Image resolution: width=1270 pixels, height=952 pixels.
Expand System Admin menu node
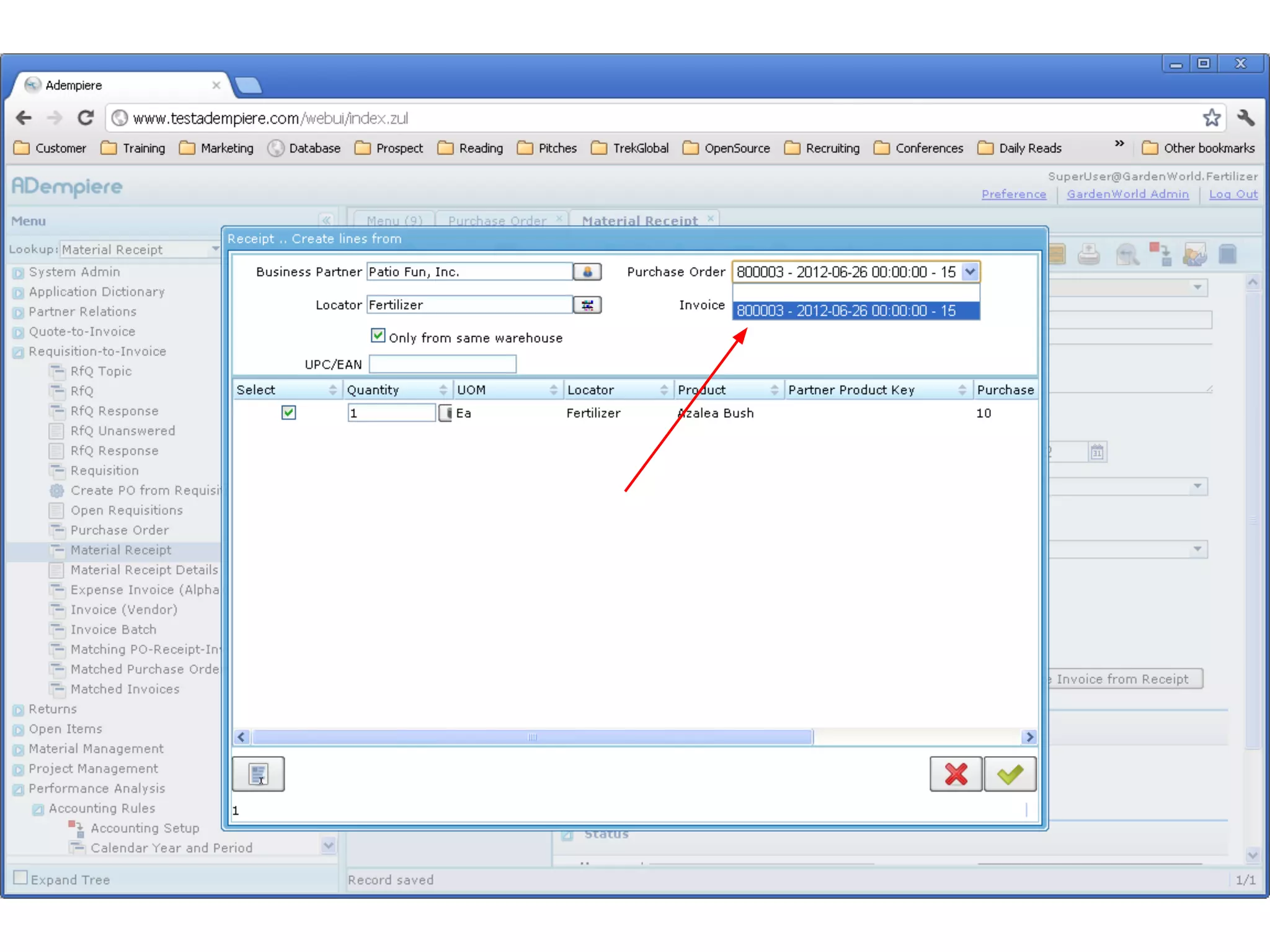[x=19, y=273]
